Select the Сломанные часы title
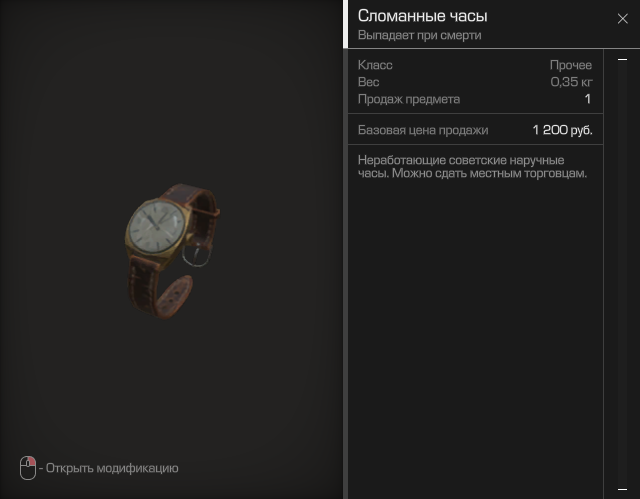The width and height of the screenshot is (640, 499). click(422, 16)
